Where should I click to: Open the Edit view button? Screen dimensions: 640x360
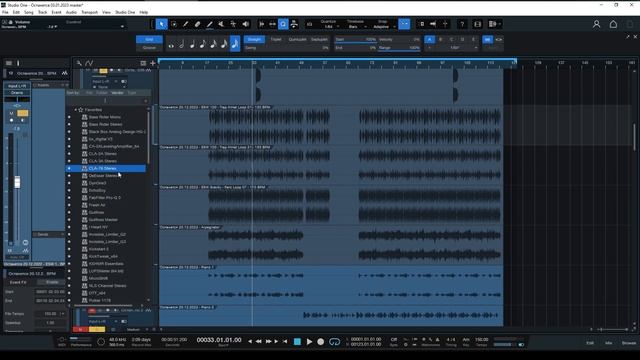pos(590,343)
